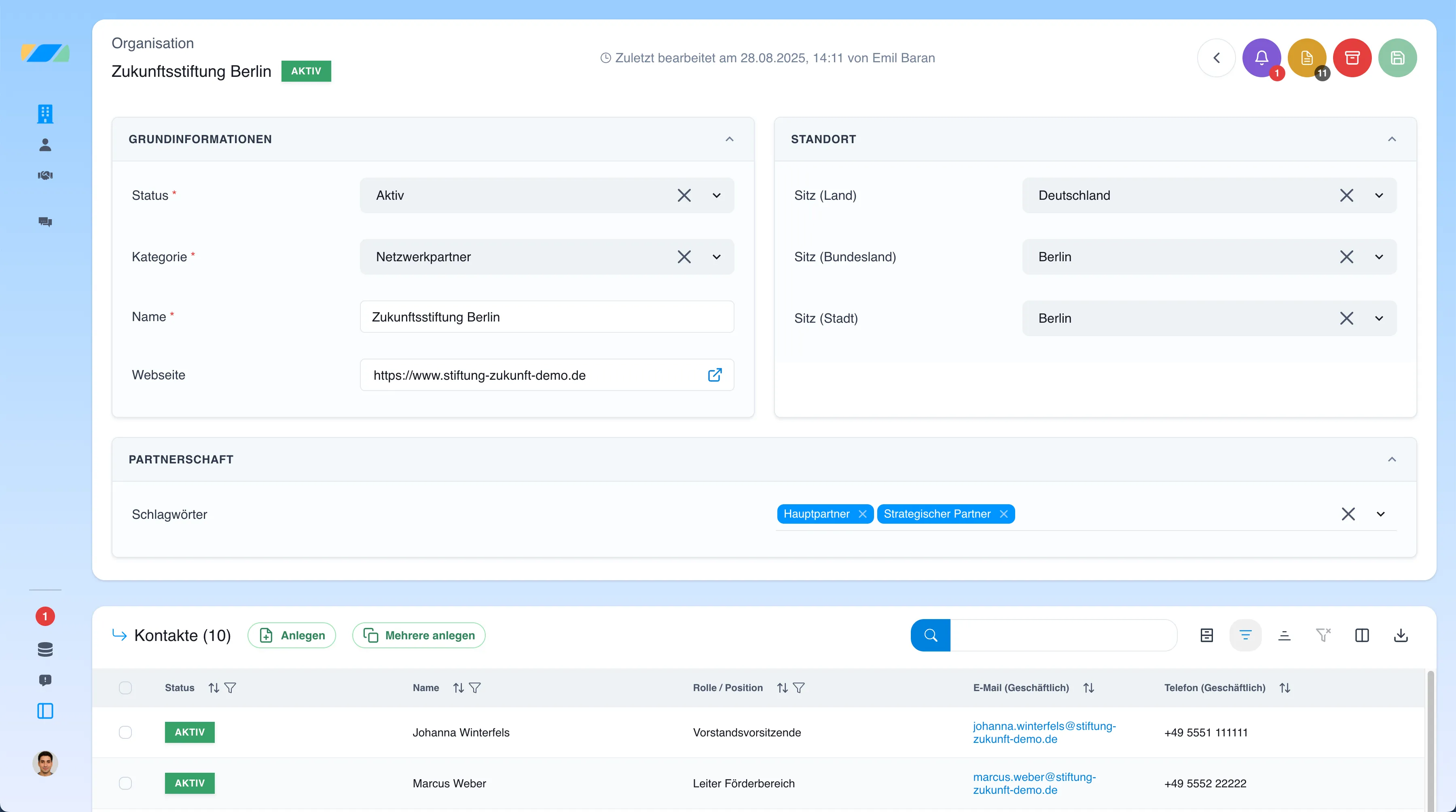Sort by Rolle / Position column
The width and height of the screenshot is (1456, 812).
pyautogui.click(x=782, y=688)
